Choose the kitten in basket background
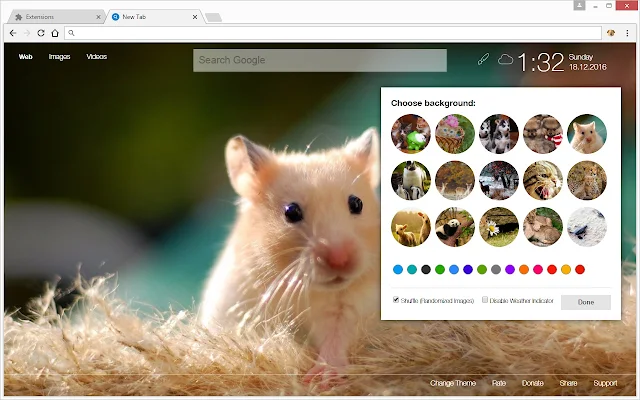This screenshot has height=400, width=640. pyautogui.click(x=455, y=134)
